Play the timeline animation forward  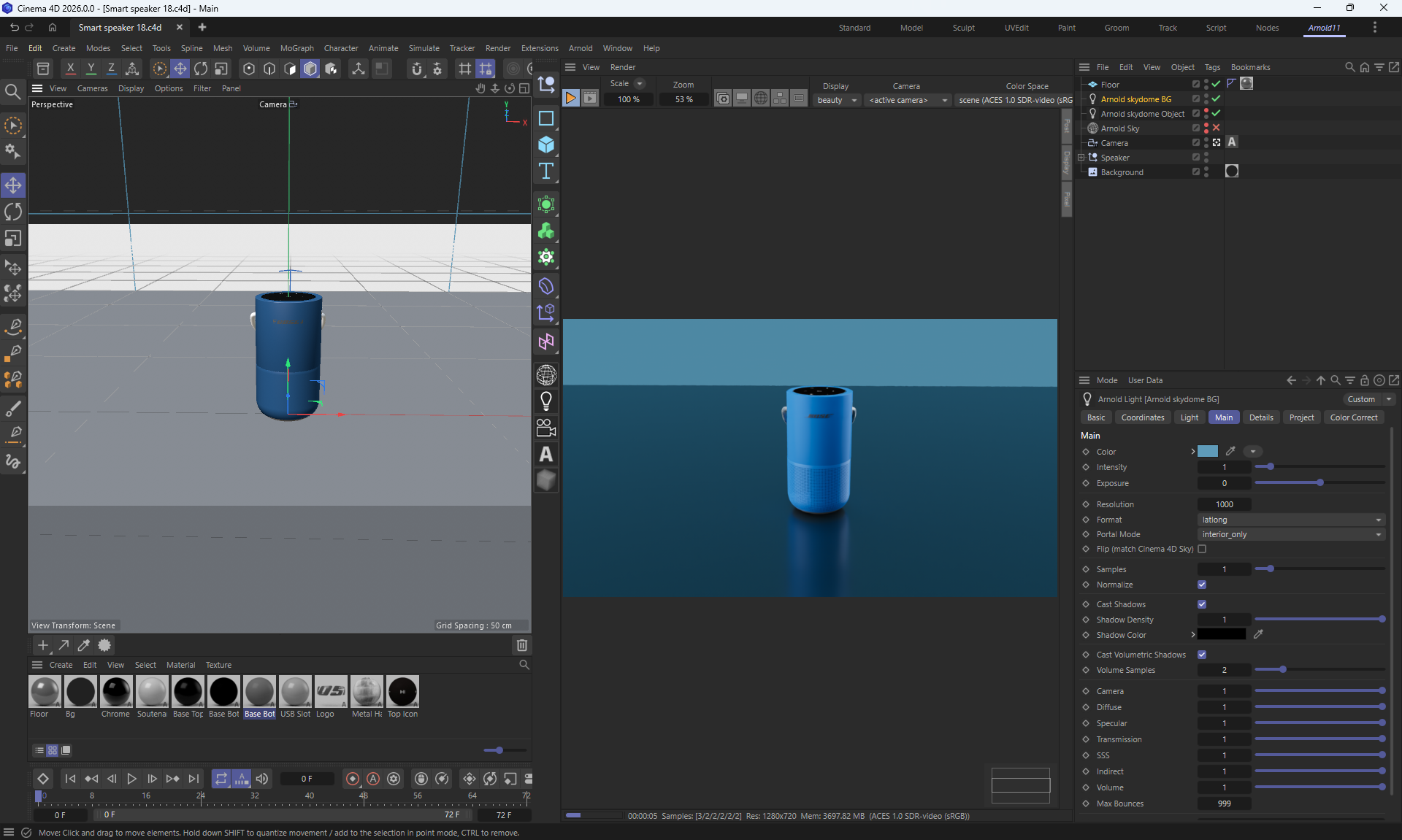pos(131,779)
